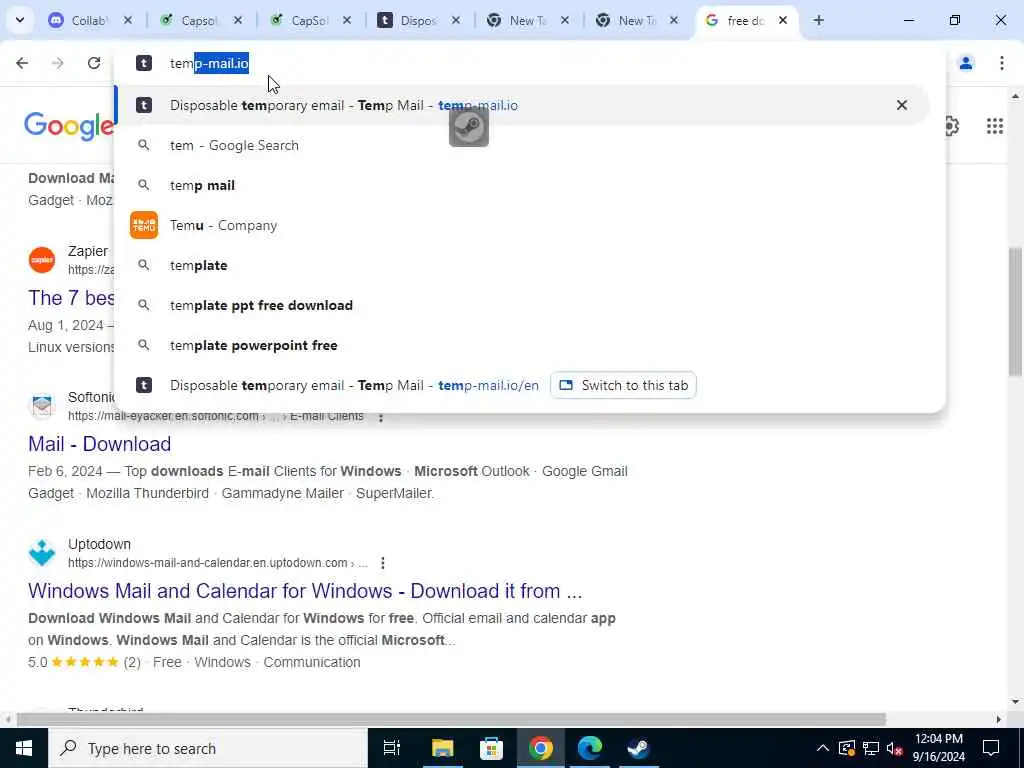Viewport: 1024px width, 768px height.
Task: Choose 'template ppt free download' suggestion
Action: (522, 306)
